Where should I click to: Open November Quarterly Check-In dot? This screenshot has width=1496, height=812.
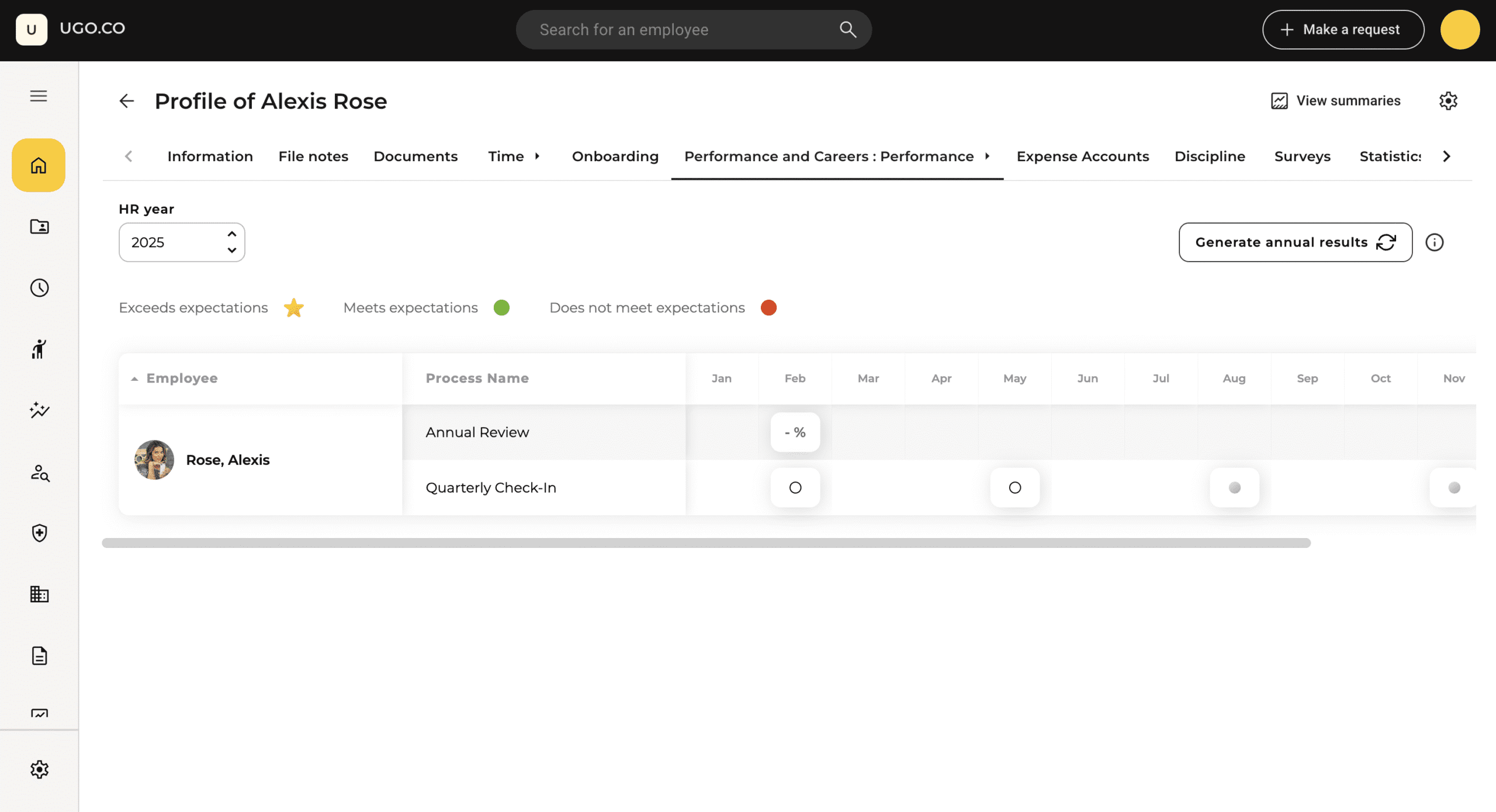point(1453,488)
